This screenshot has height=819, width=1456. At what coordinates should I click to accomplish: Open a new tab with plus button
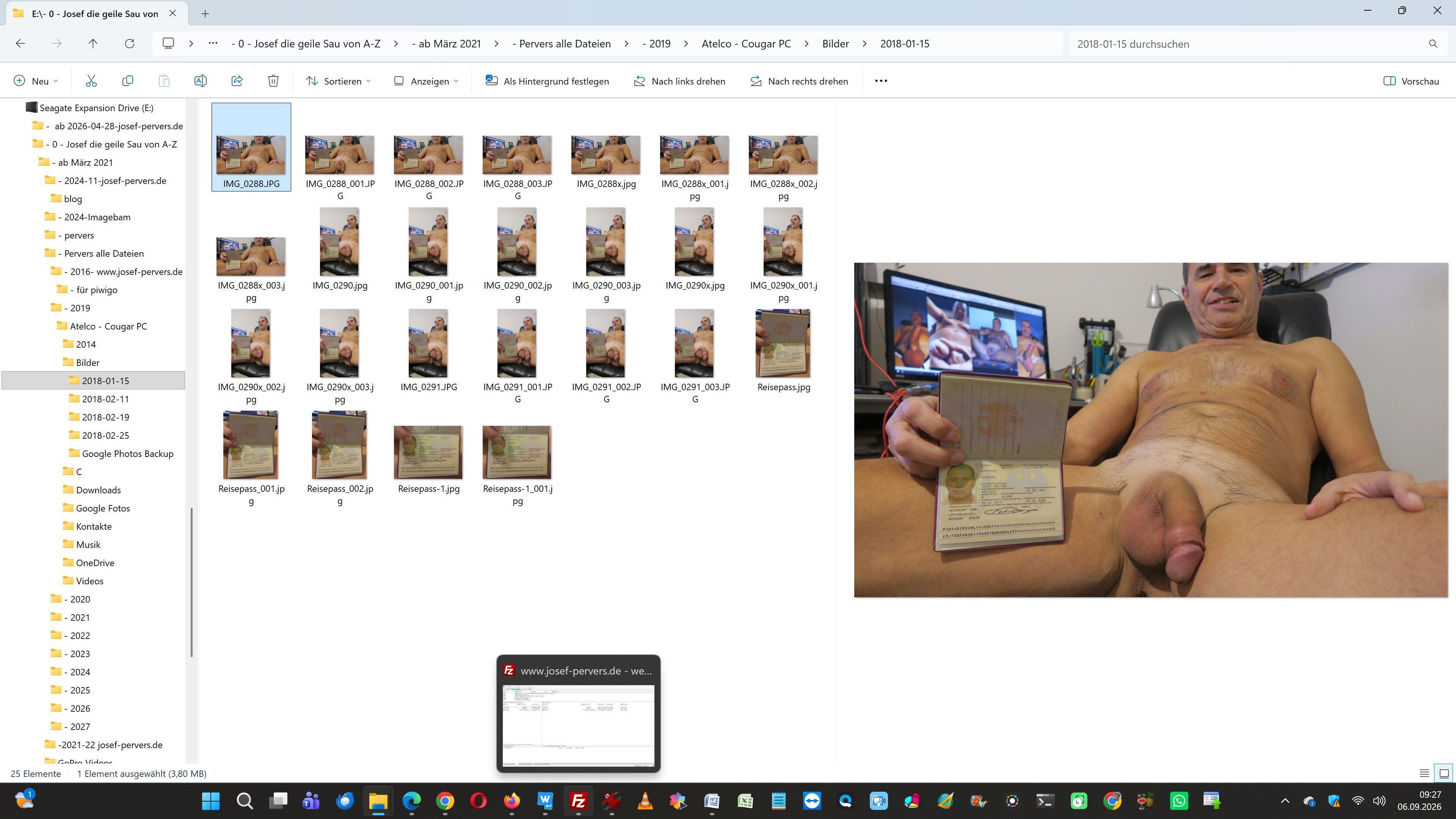[205, 14]
